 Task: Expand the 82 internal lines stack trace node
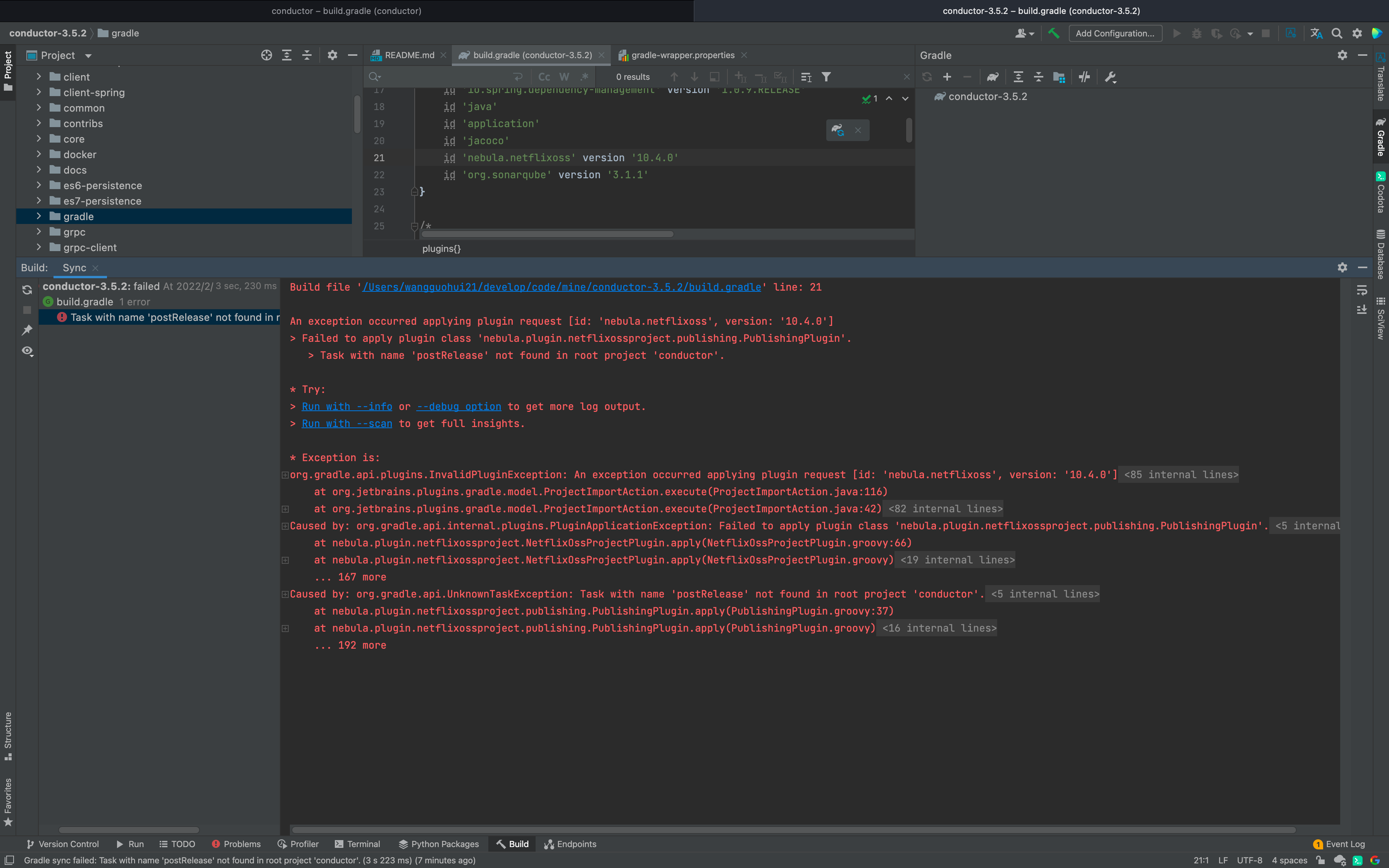285,509
